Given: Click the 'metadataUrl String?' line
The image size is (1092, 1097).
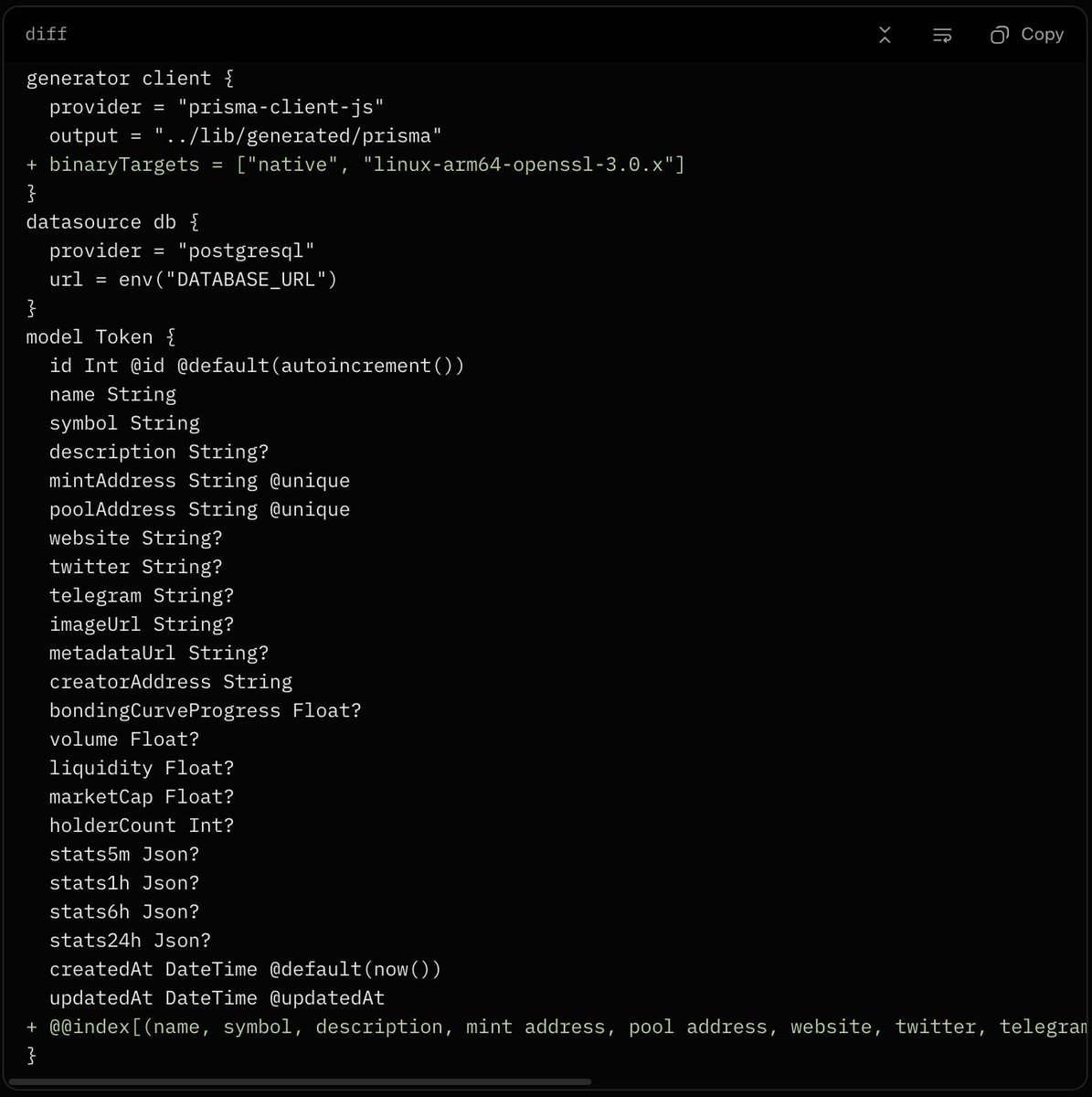Looking at the screenshot, I should (159, 654).
